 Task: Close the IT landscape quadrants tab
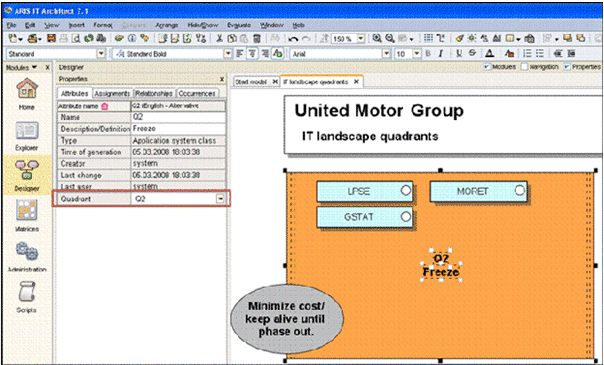tap(356, 82)
